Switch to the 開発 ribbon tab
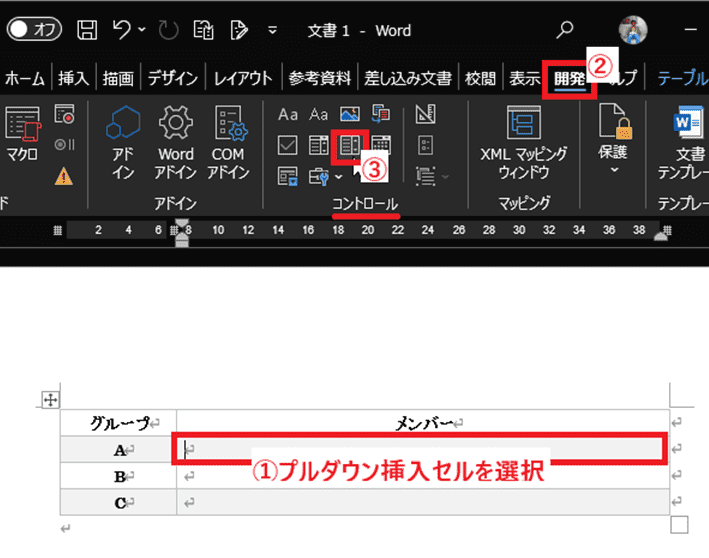 (x=570, y=78)
